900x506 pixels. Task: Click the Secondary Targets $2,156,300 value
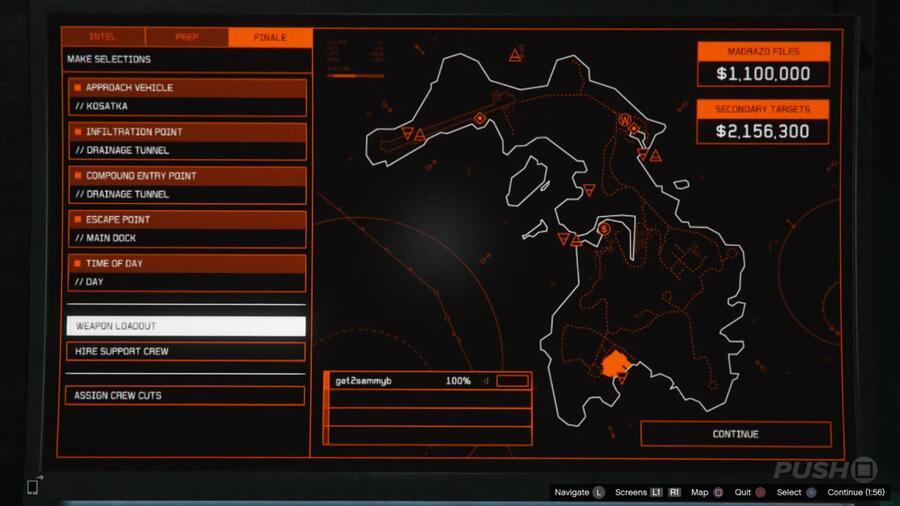click(763, 131)
